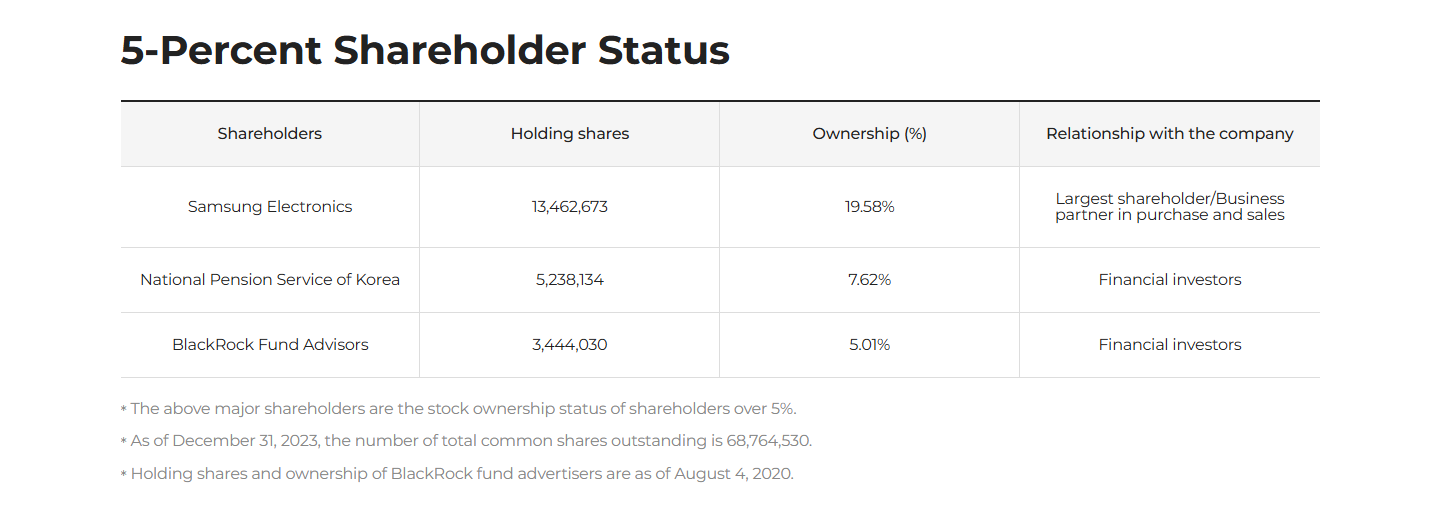Click the 5,238,134 holding shares value
The width and height of the screenshot is (1441, 530).
coord(570,280)
